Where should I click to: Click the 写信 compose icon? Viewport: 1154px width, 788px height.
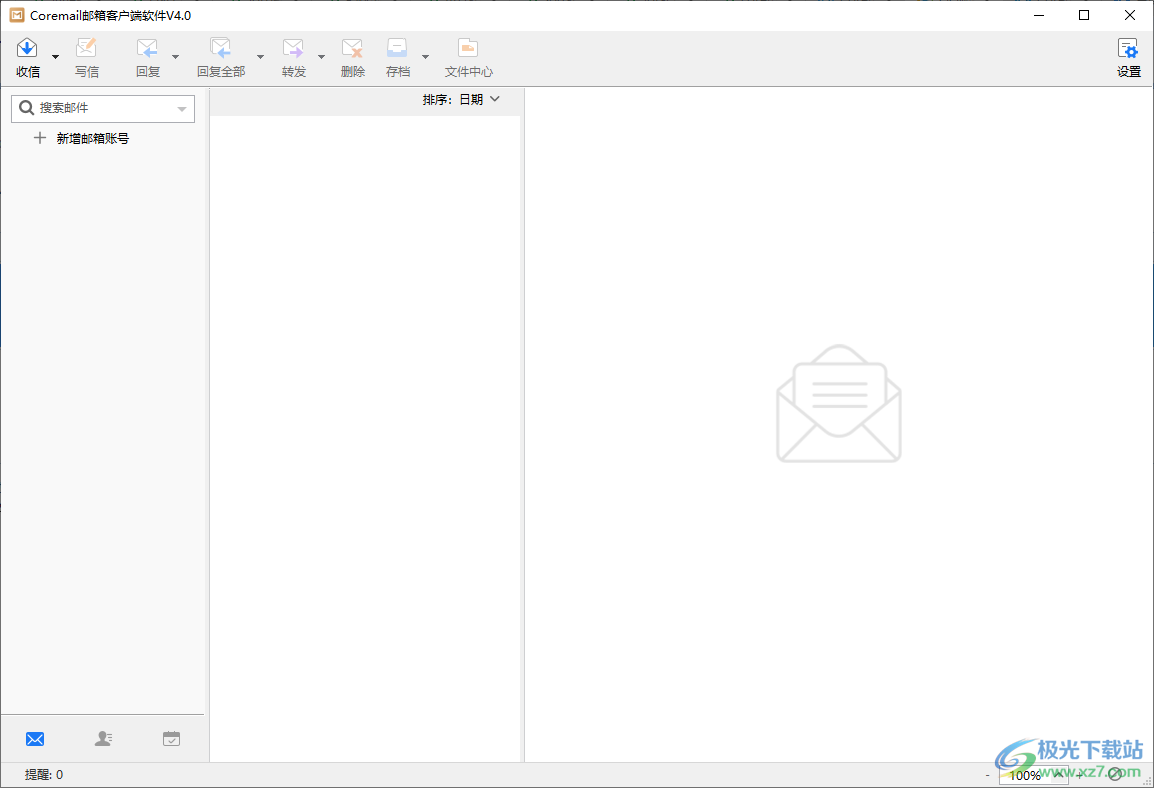coord(86,49)
